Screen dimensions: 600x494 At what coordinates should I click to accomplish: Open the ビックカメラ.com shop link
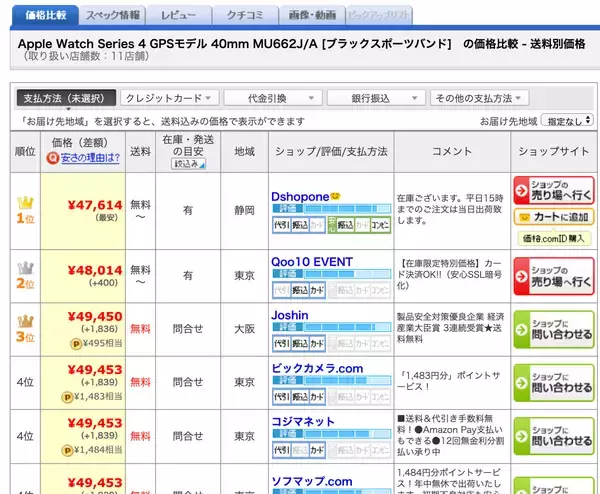[315, 369]
